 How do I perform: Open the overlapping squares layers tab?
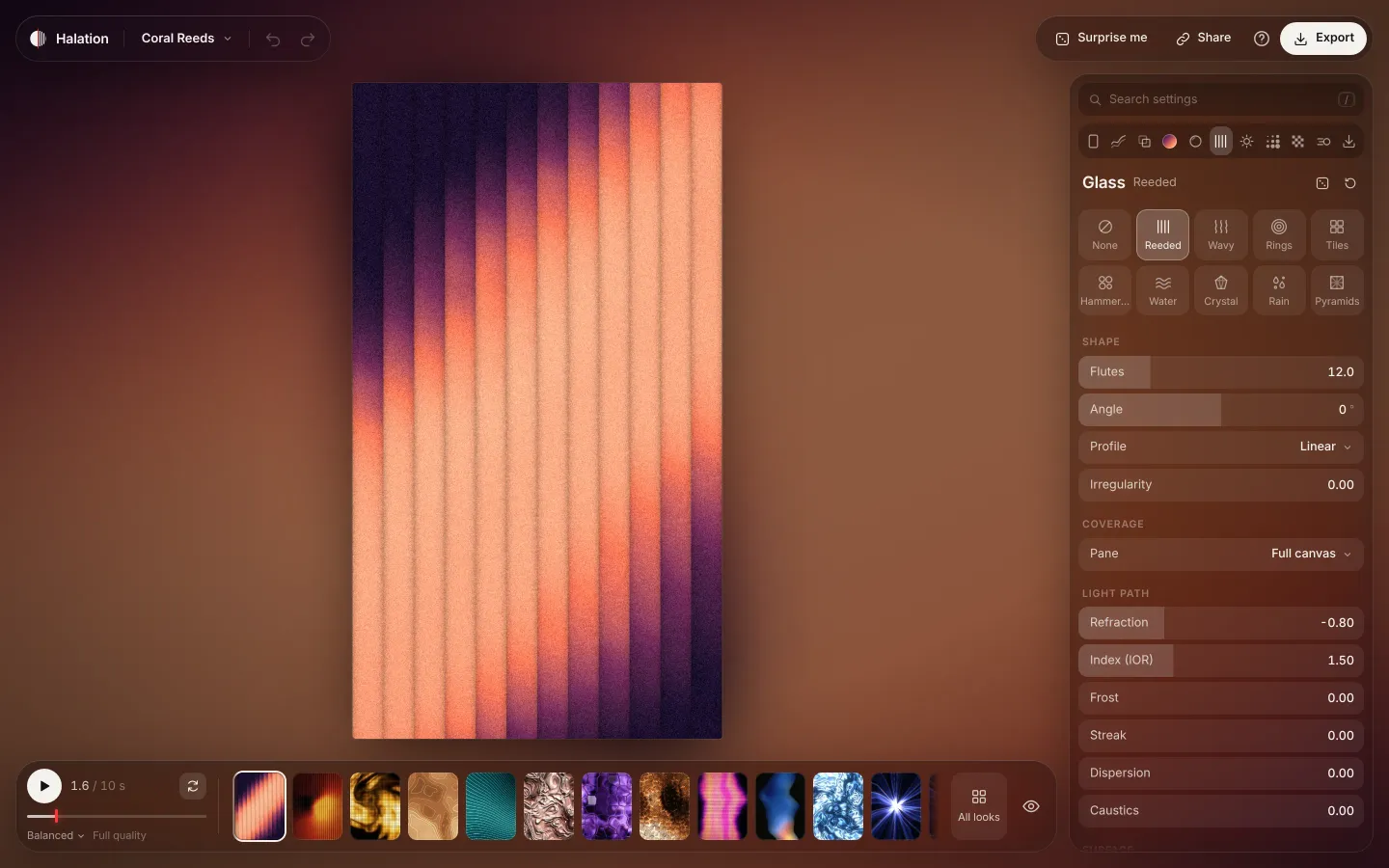point(1144,142)
